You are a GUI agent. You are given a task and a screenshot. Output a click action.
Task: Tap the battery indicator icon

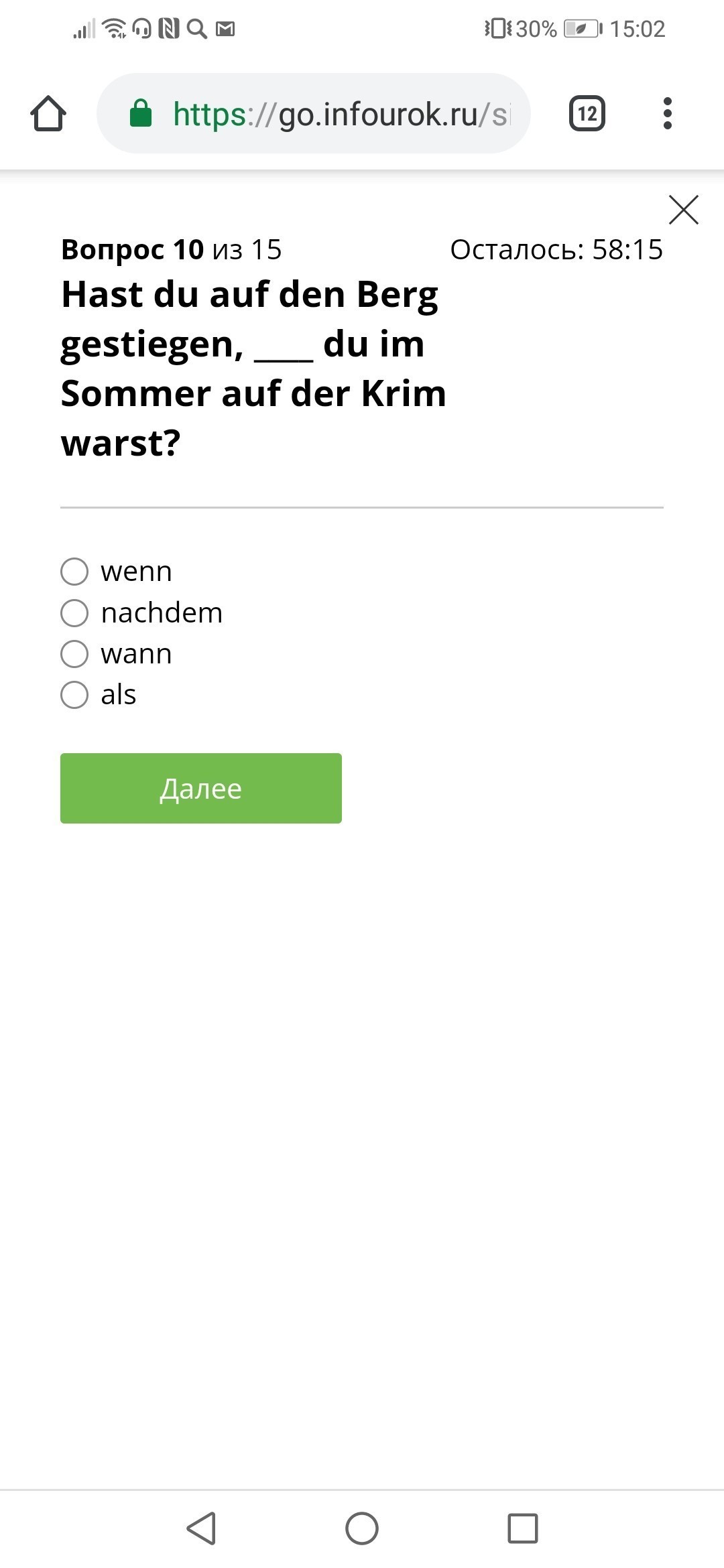[582, 29]
